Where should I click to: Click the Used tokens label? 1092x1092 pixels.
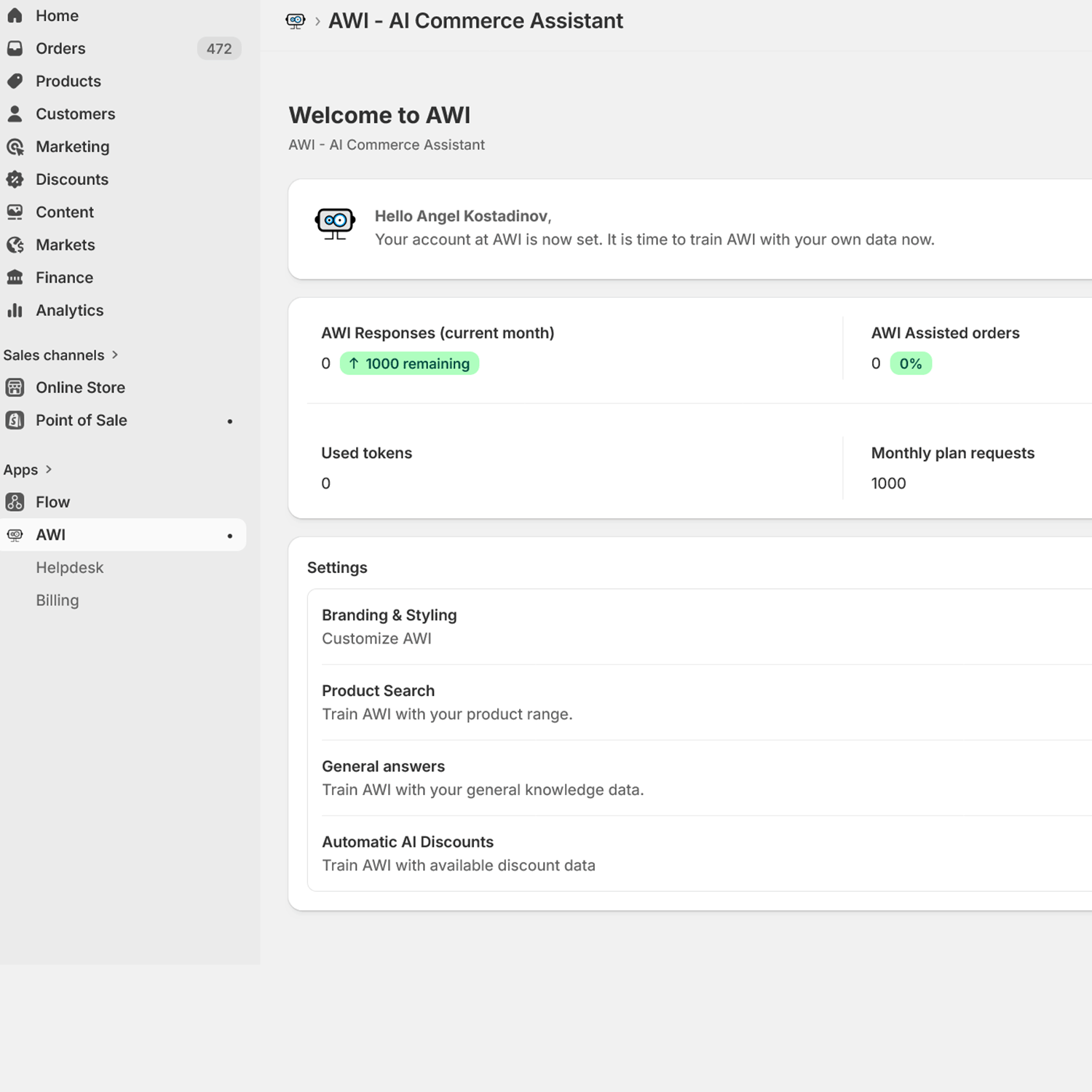click(x=366, y=453)
